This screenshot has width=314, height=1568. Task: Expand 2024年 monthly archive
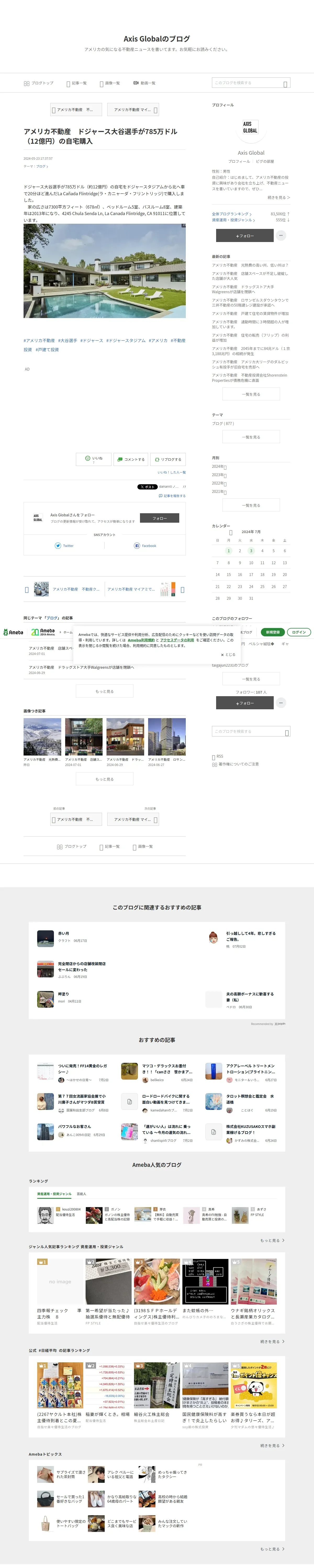[x=219, y=467]
